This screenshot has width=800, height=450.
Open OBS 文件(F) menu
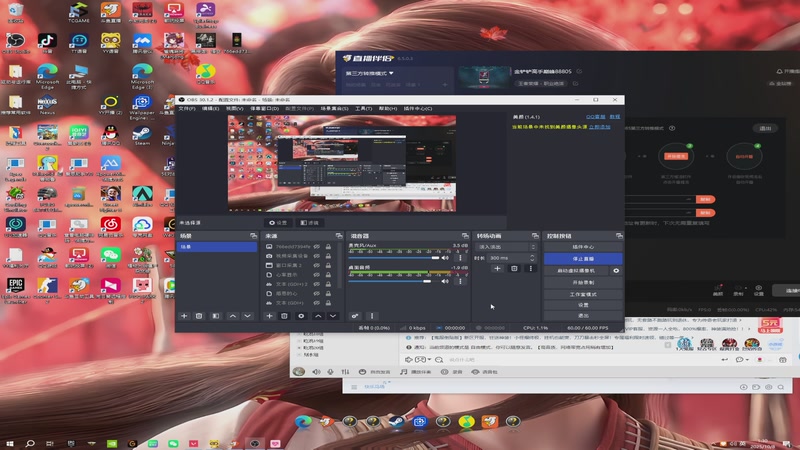187,109
